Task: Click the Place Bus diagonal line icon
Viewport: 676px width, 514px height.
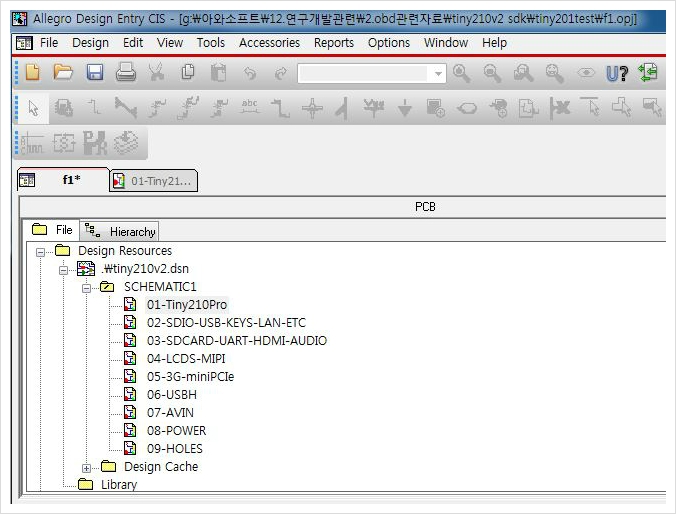Action: pyautogui.click(x=125, y=108)
